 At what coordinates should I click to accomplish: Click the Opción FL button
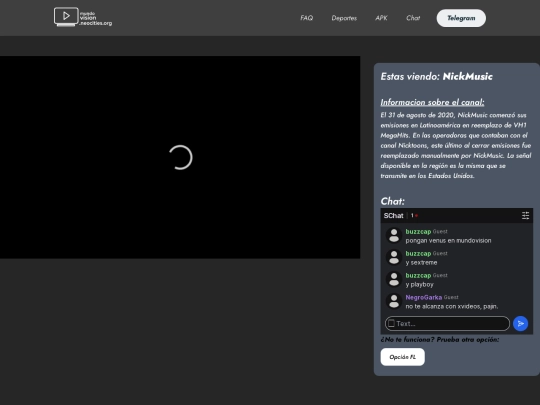click(x=403, y=357)
